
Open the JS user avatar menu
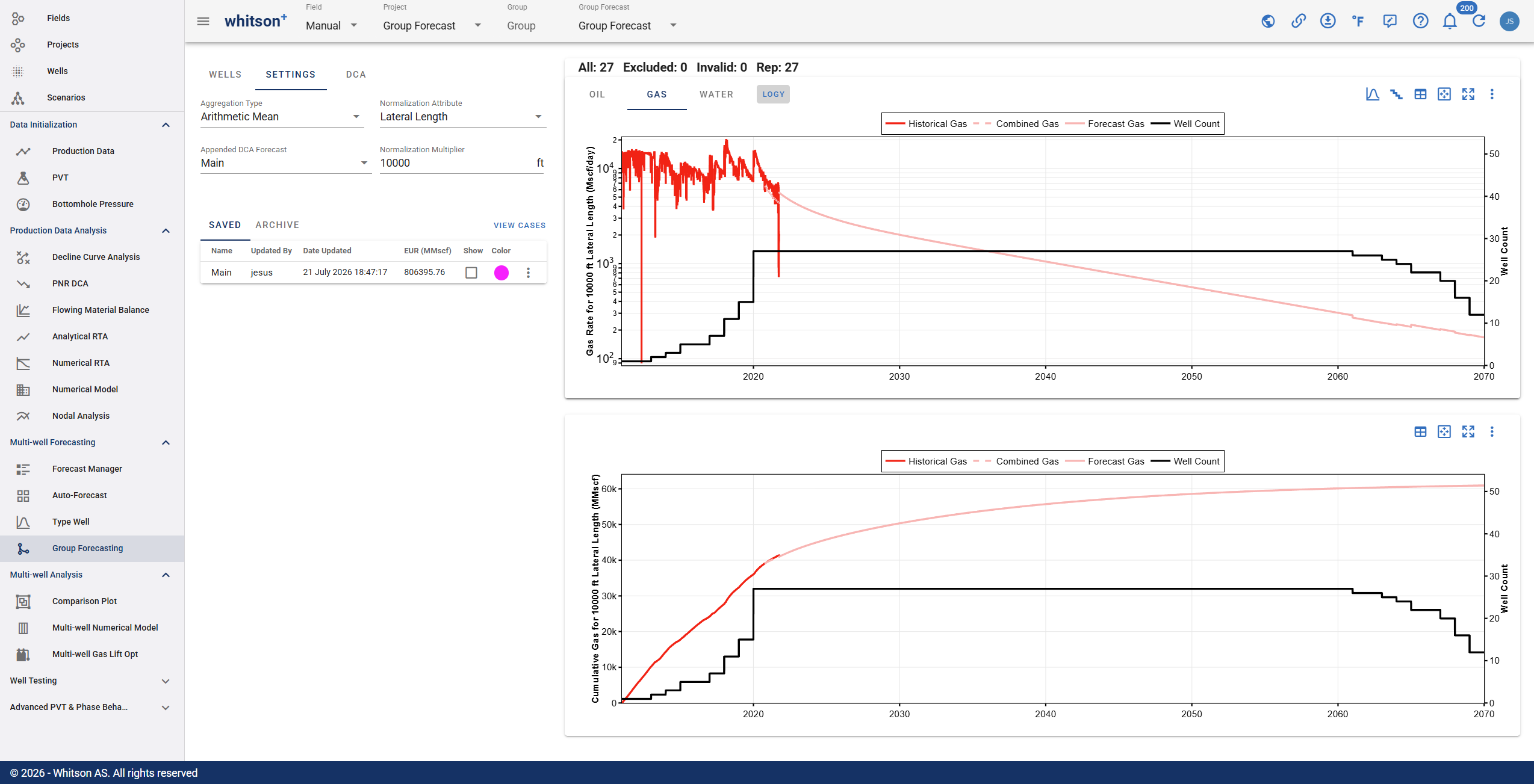tap(1509, 22)
